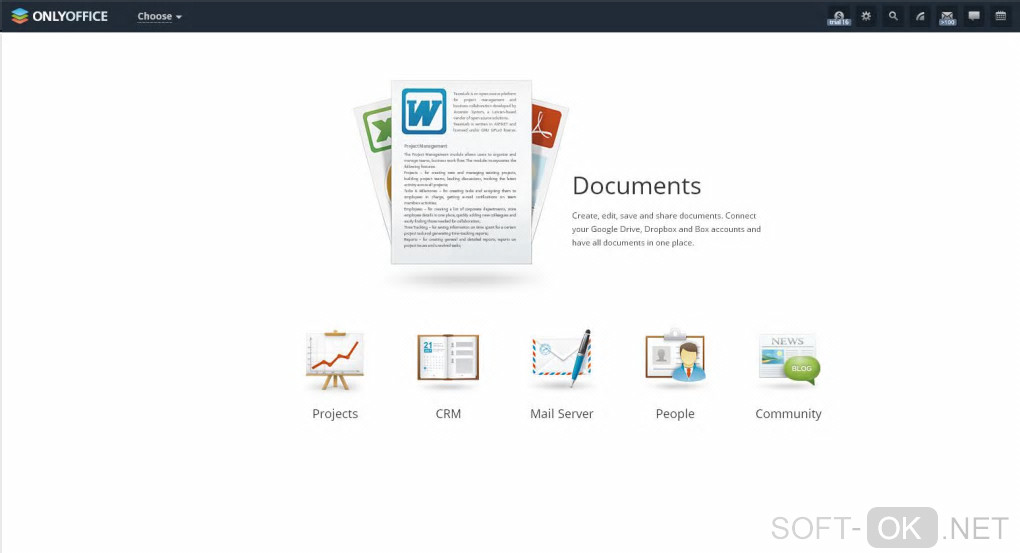Open the feed icon
The width and height of the screenshot is (1020, 553).
click(920, 16)
